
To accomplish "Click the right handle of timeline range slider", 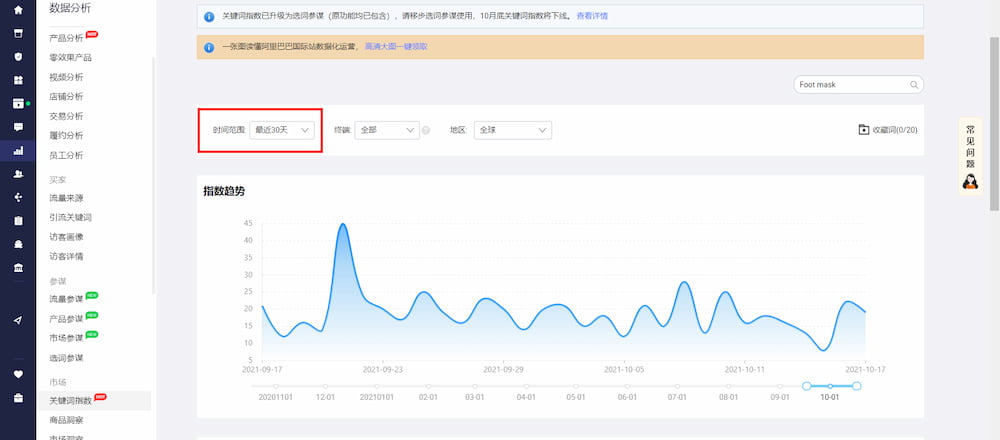I will tap(857, 386).
